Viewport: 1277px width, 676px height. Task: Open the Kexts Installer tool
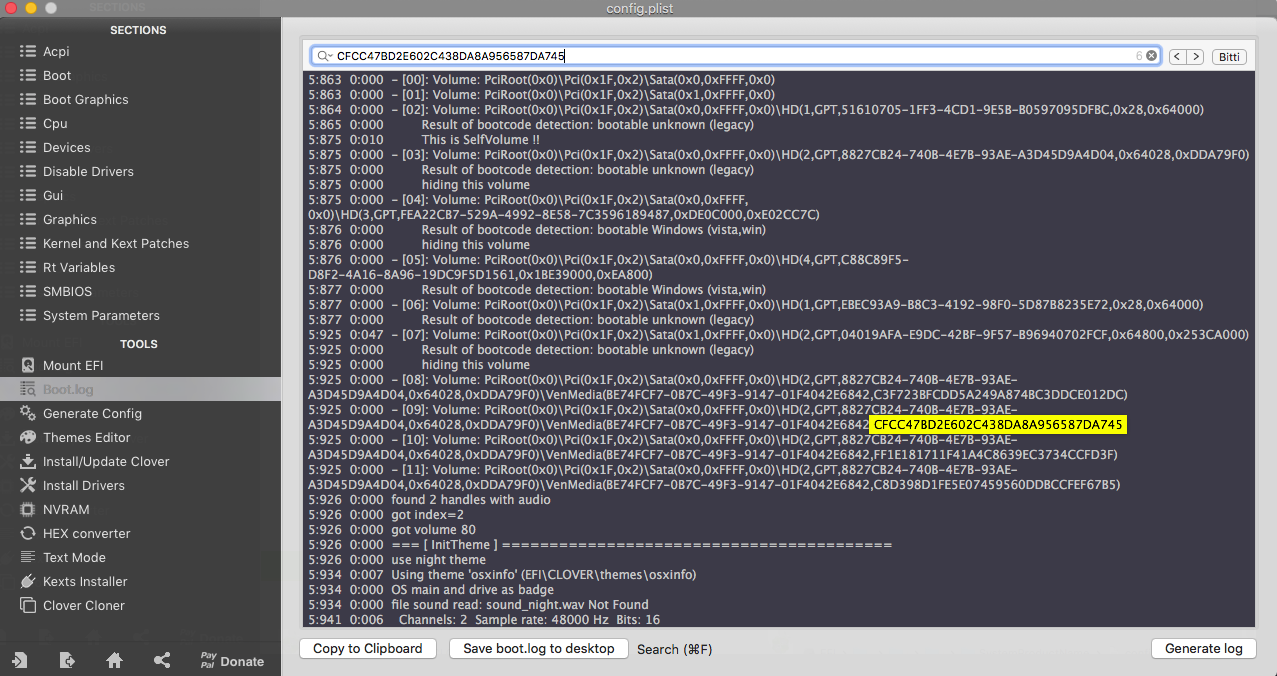coord(85,581)
